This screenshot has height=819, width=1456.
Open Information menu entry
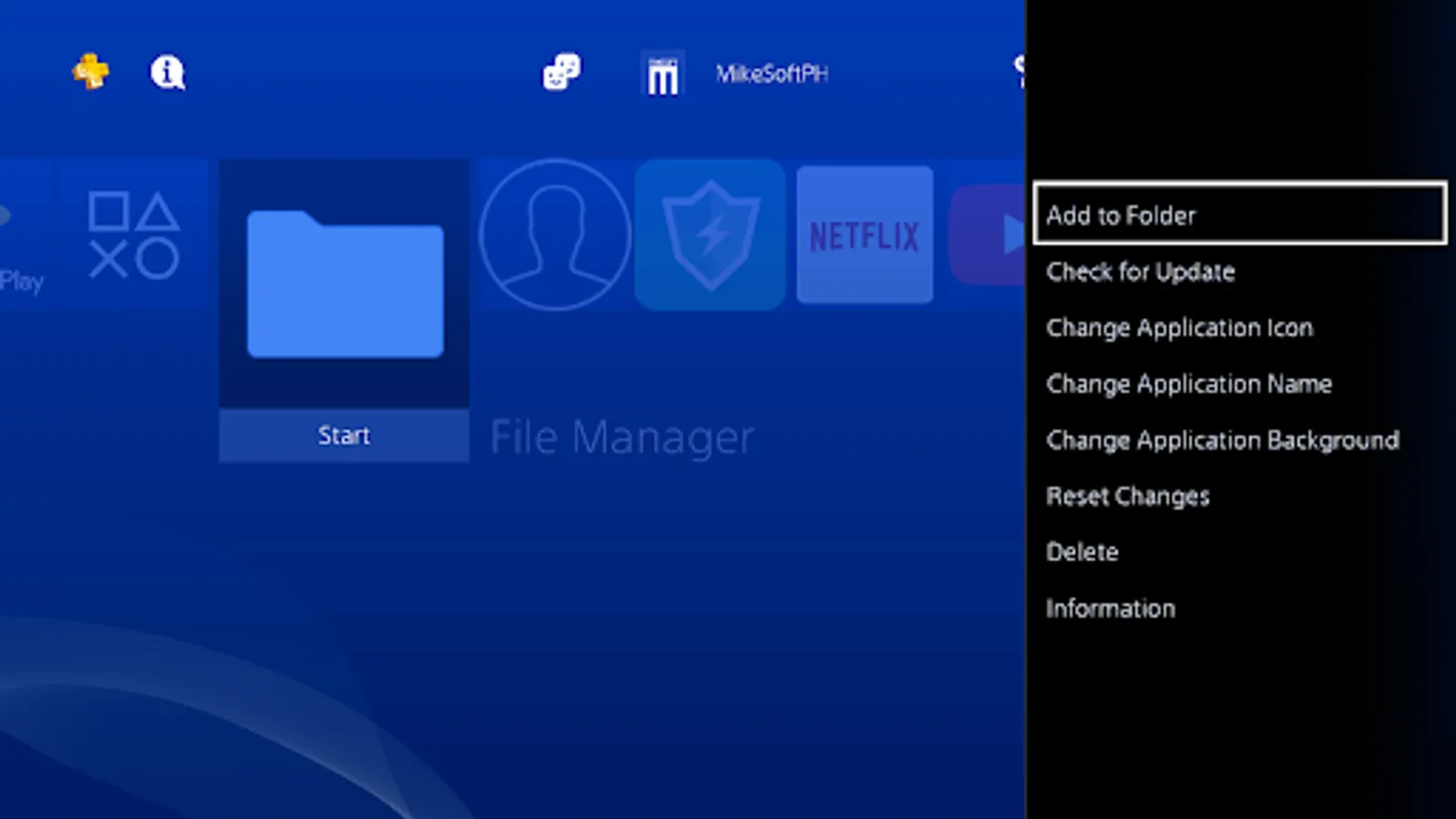pyautogui.click(x=1110, y=608)
